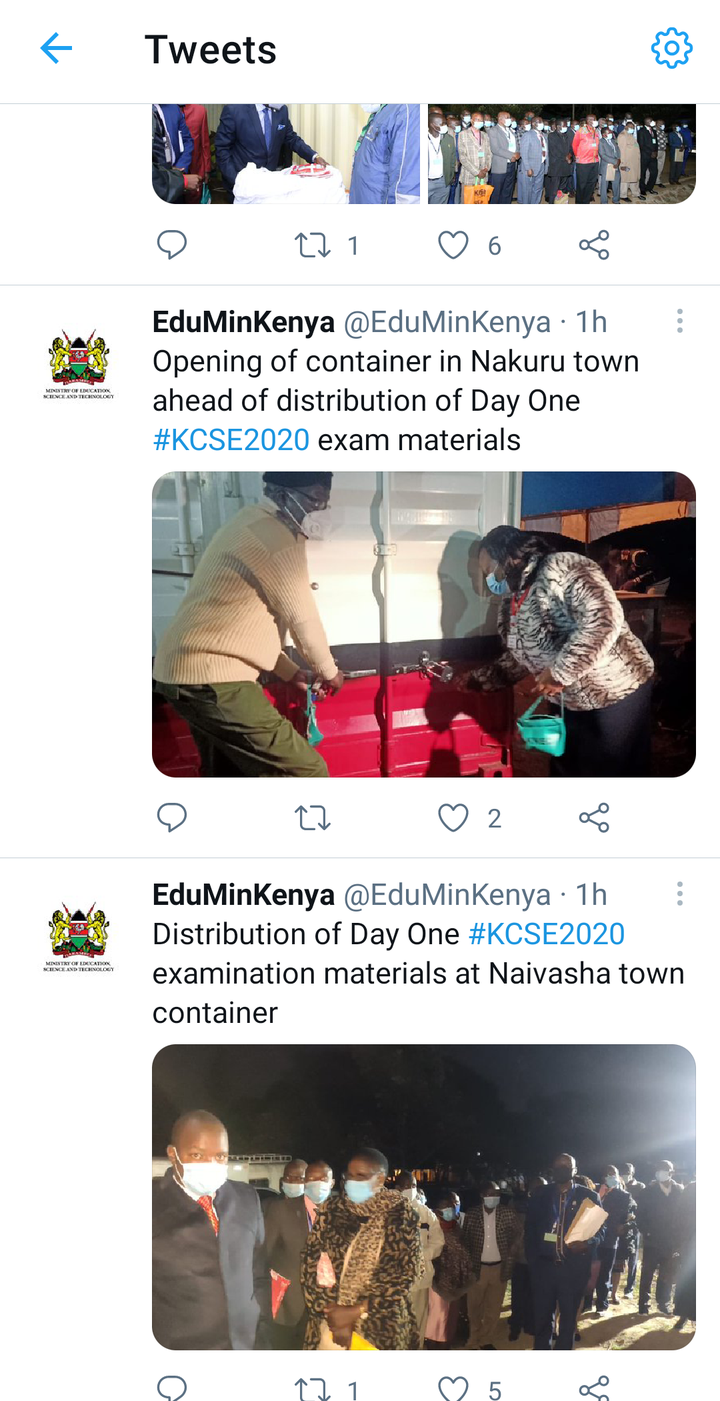Open #KCSE2020 hashtag in Nakuru tweet
The height and width of the screenshot is (1401, 720).
point(231,440)
